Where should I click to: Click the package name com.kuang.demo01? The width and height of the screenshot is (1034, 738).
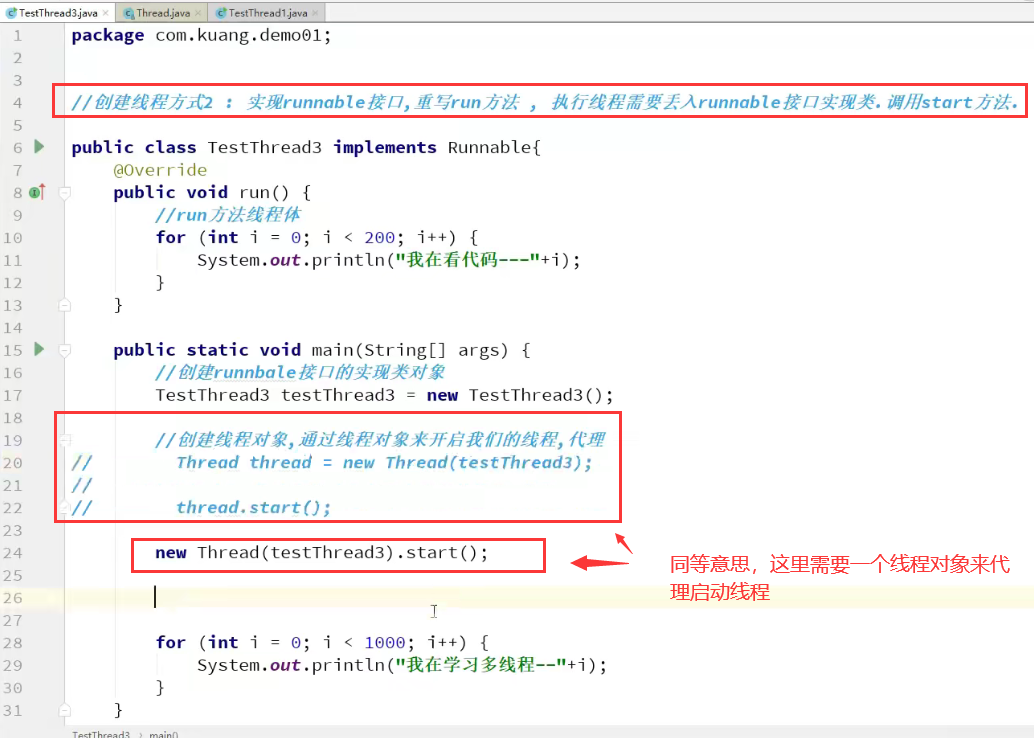click(x=238, y=35)
